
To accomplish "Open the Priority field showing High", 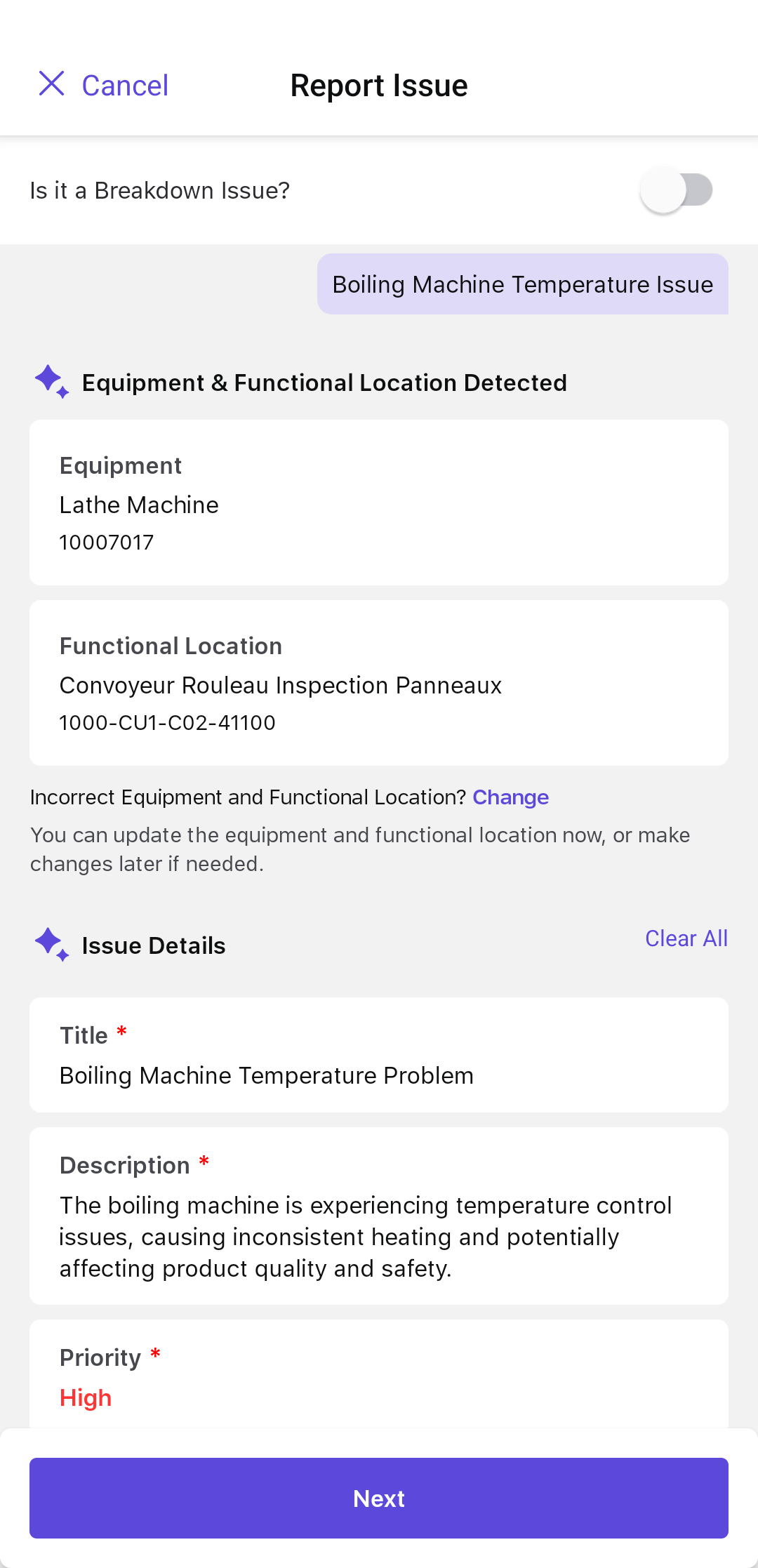I will (x=379, y=1375).
